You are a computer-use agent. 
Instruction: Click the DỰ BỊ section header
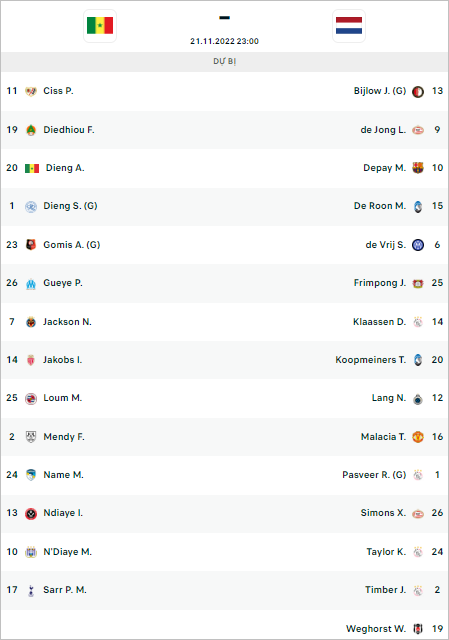point(224,62)
